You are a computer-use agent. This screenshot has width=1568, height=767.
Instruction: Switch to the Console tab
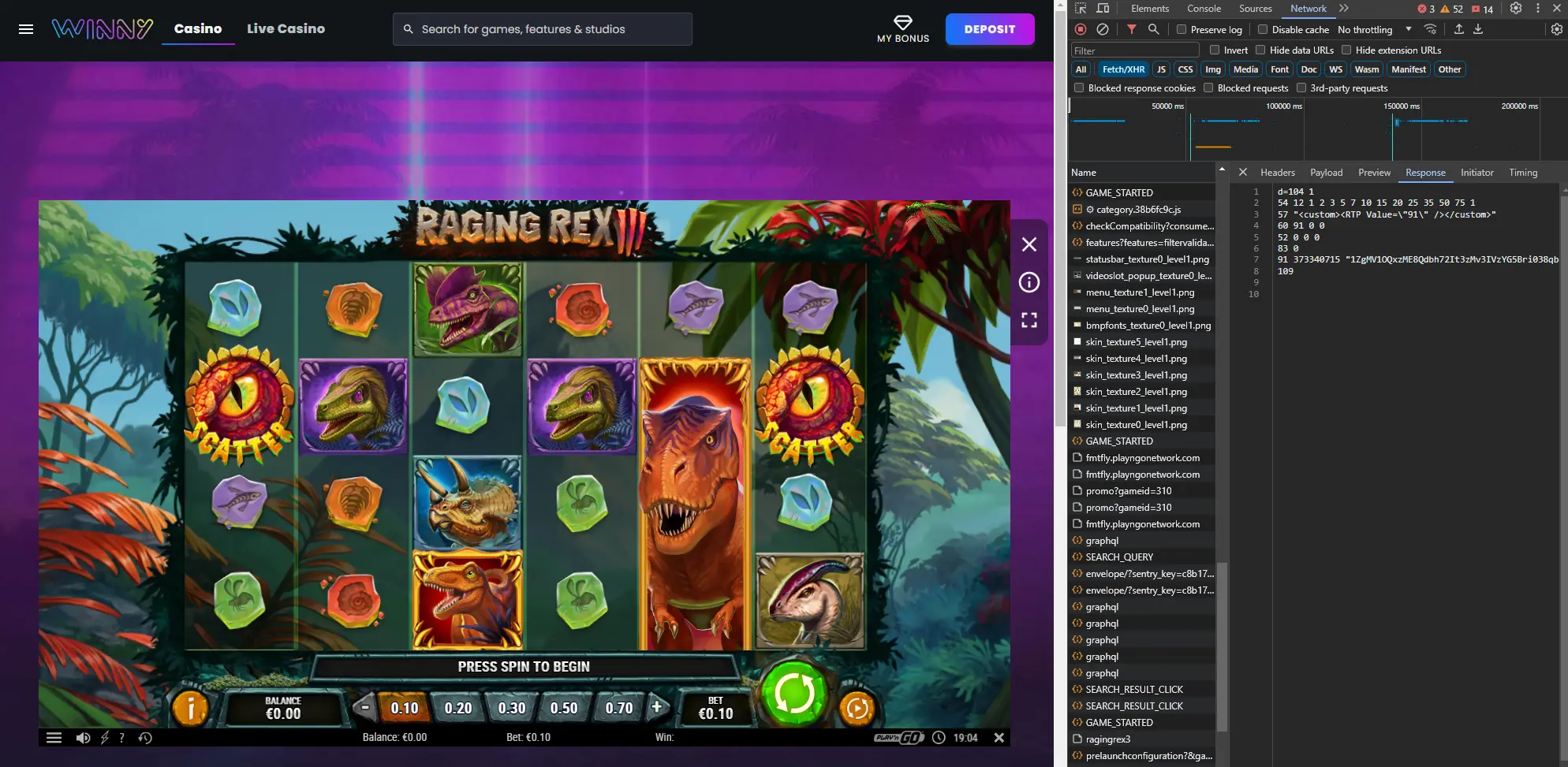(x=1204, y=9)
